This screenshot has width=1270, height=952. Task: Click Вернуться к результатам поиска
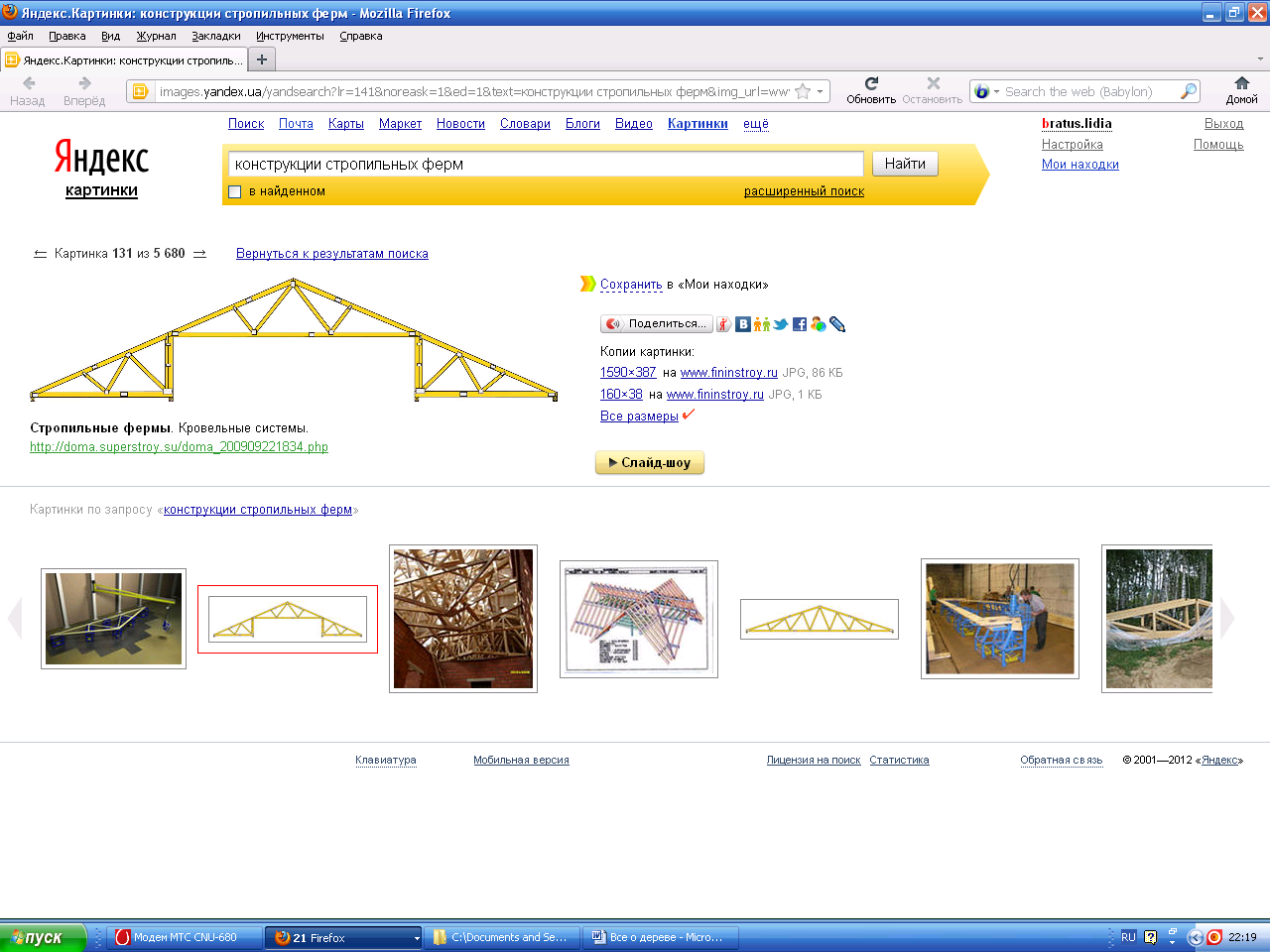[x=332, y=254]
